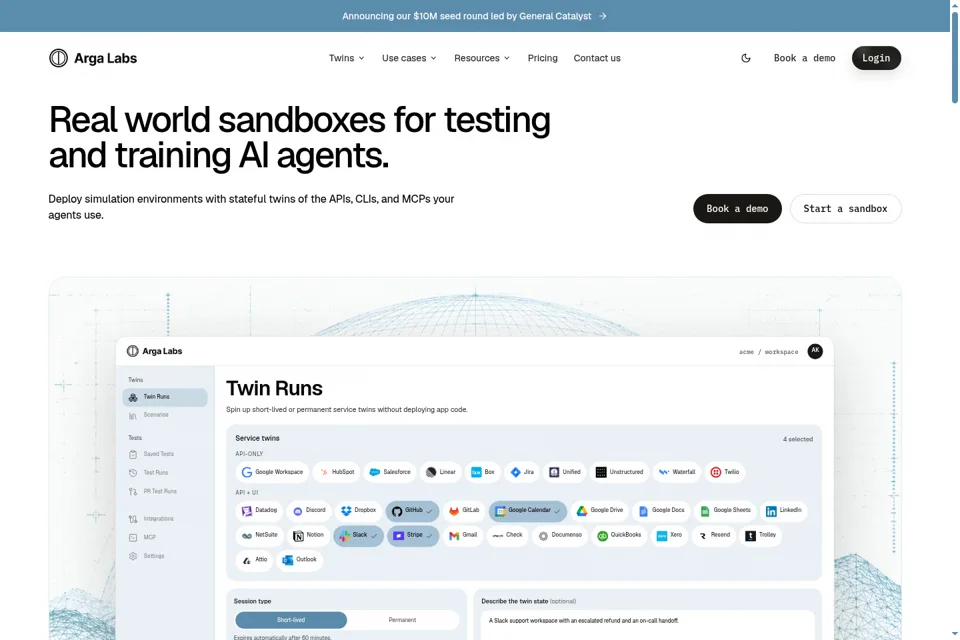Select the Notion twin chip
Screen dimensions: 960x640
[x=308, y=536]
